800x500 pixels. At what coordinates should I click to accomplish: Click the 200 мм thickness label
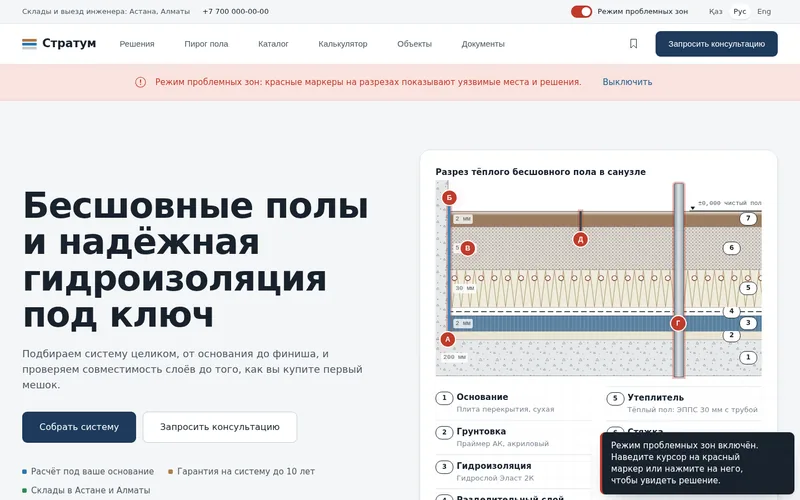(x=454, y=357)
